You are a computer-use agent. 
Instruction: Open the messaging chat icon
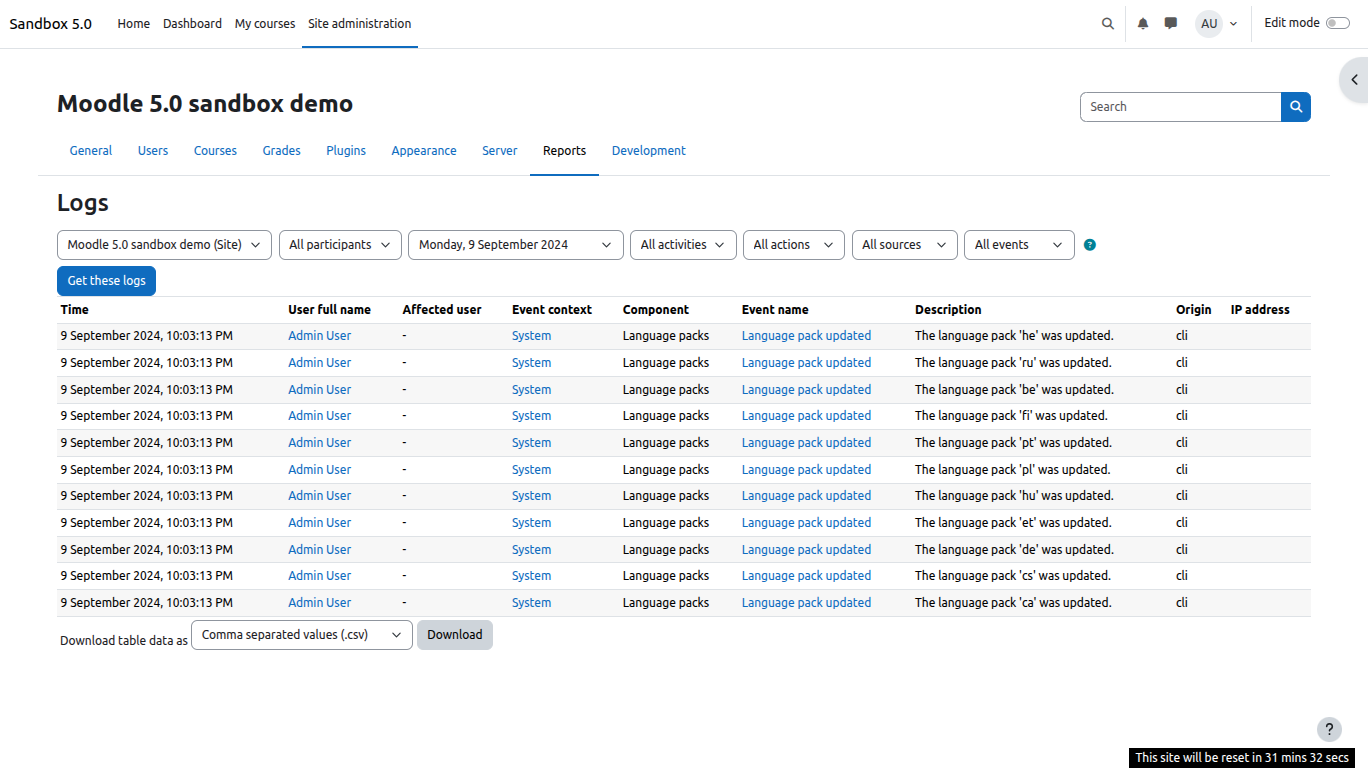[1170, 22]
